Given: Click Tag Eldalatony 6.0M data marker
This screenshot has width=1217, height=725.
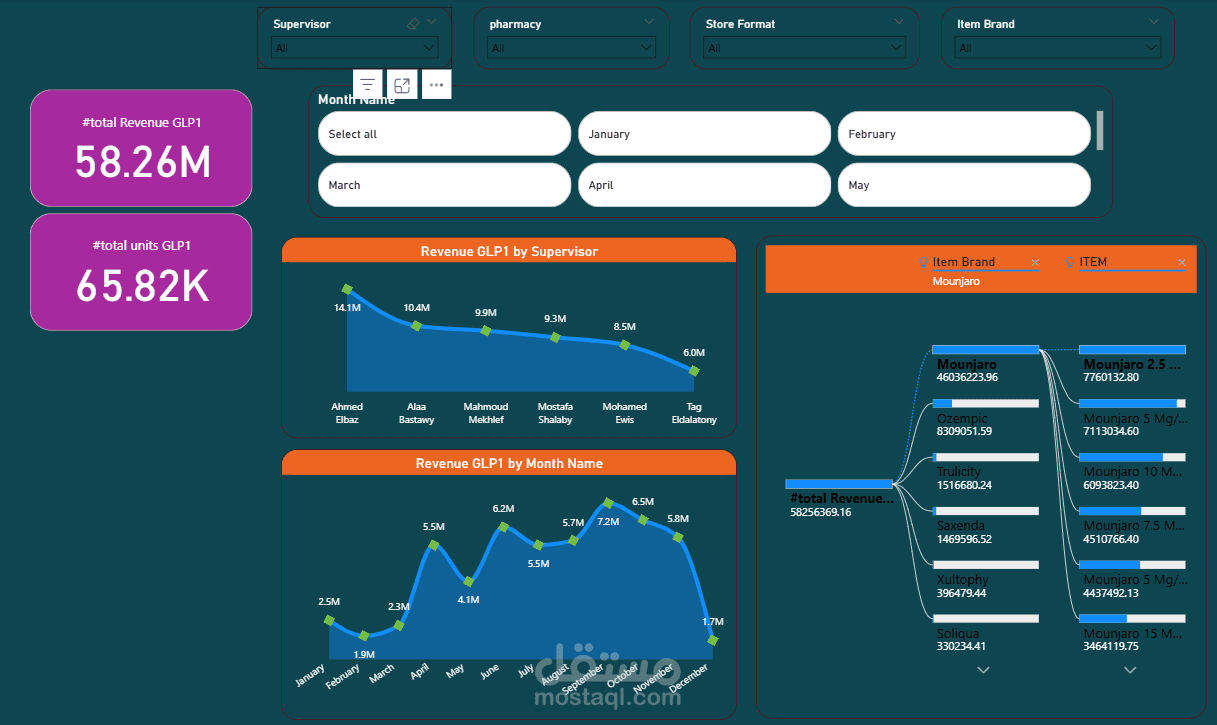Looking at the screenshot, I should click(694, 371).
